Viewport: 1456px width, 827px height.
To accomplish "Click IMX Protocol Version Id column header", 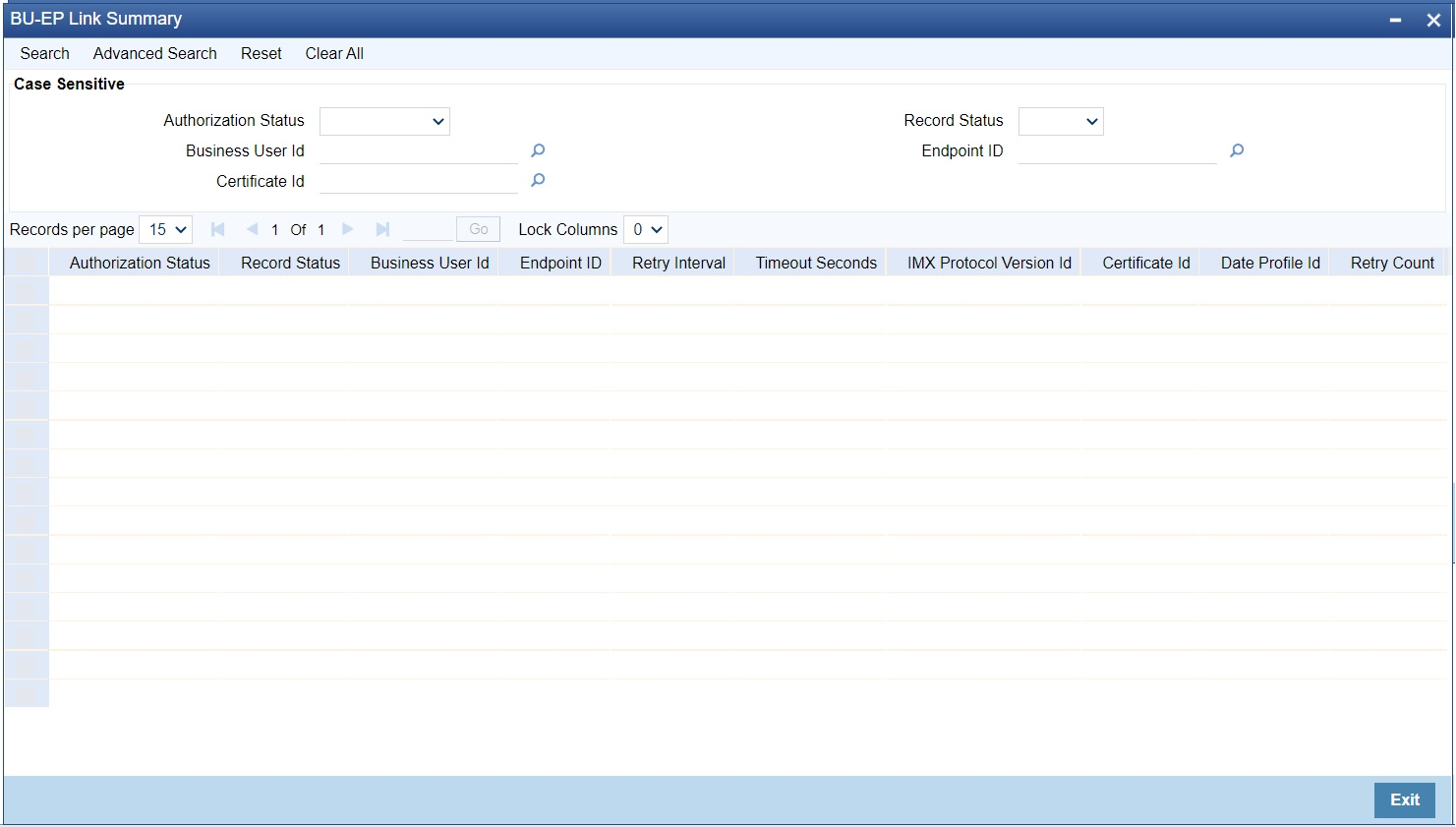I will point(989,263).
